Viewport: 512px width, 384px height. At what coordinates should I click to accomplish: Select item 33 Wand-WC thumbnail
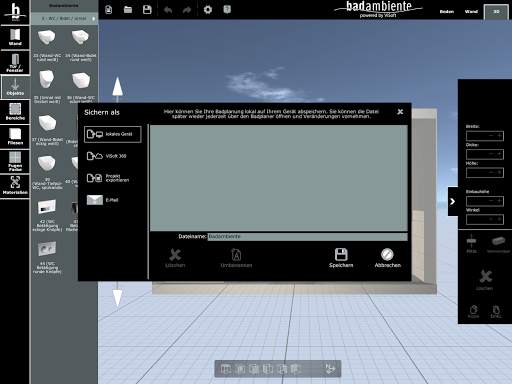pos(47,37)
